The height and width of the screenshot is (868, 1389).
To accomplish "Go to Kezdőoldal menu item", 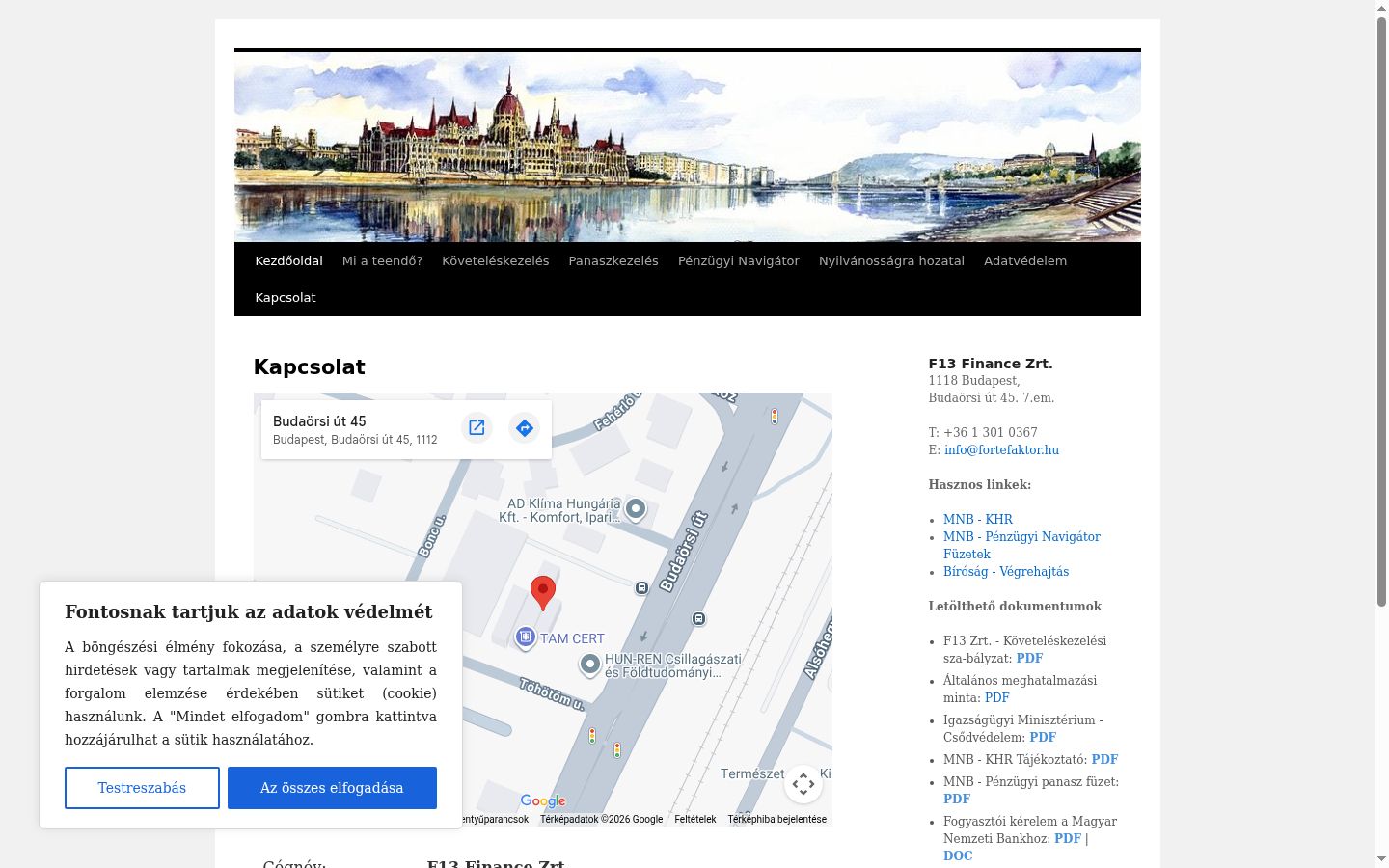I will click(x=288, y=260).
